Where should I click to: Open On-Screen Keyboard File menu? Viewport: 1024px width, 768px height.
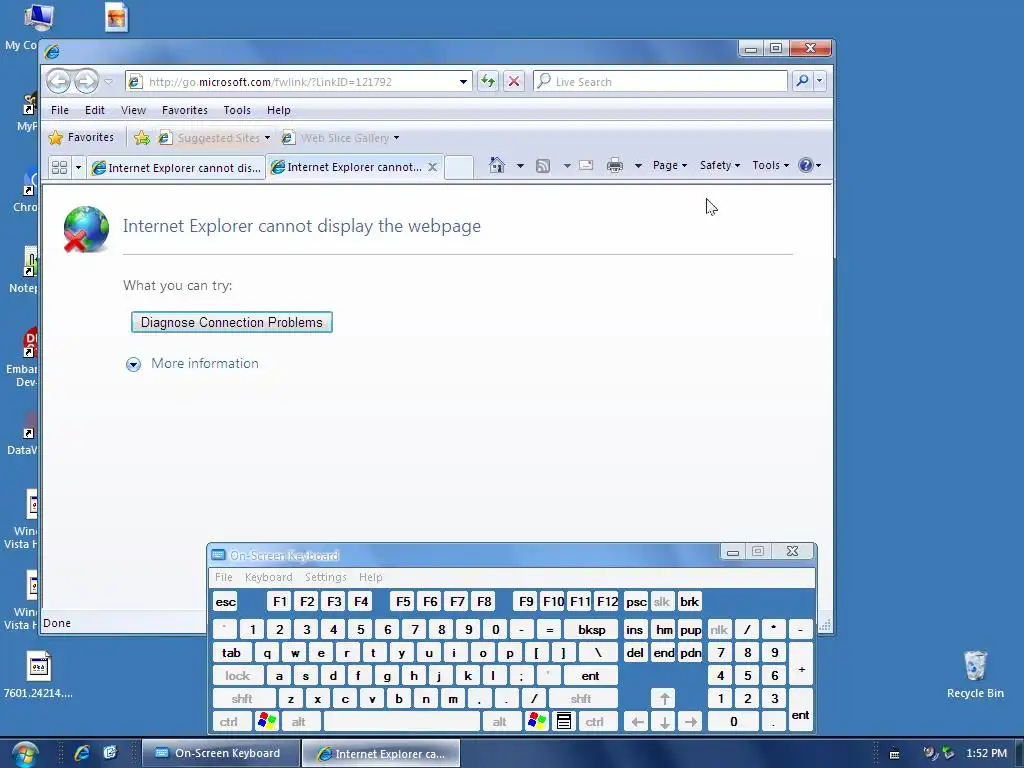(x=224, y=577)
